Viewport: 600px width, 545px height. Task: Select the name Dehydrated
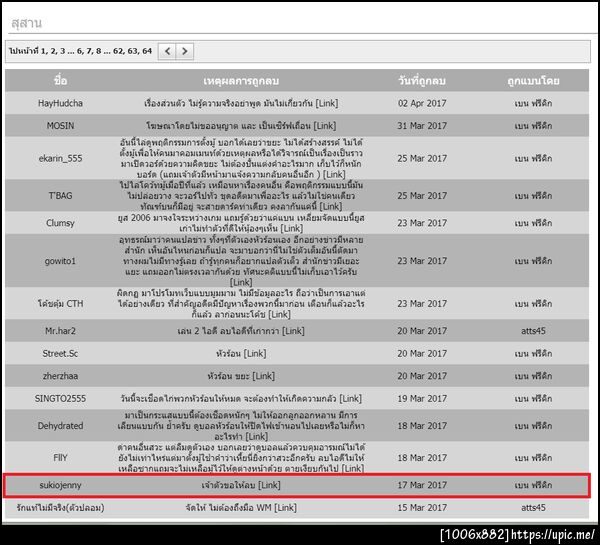pos(60,426)
